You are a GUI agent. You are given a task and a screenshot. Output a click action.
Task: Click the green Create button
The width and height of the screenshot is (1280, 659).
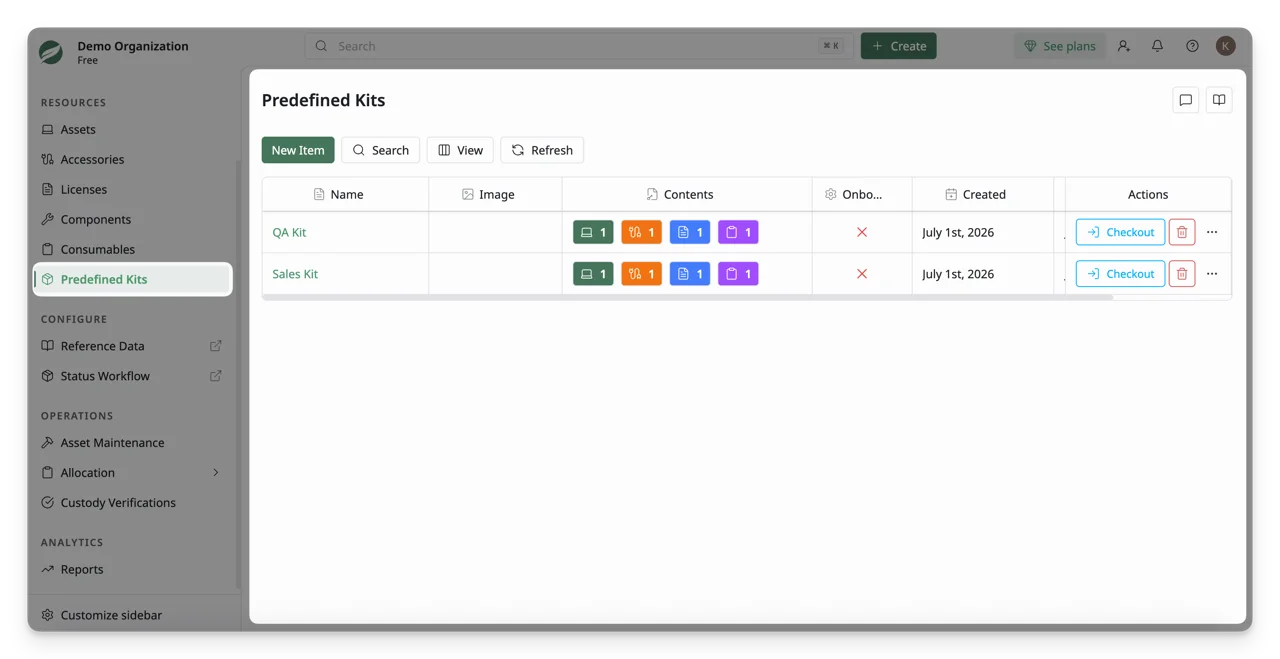(x=899, y=46)
